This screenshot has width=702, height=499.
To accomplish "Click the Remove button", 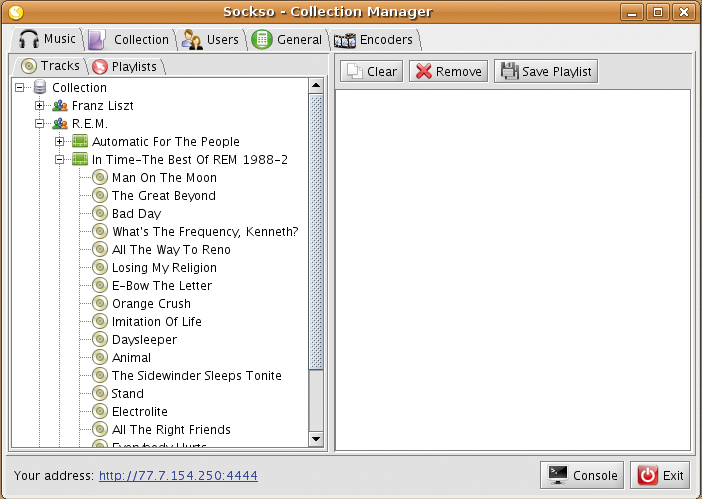I will pyautogui.click(x=449, y=71).
